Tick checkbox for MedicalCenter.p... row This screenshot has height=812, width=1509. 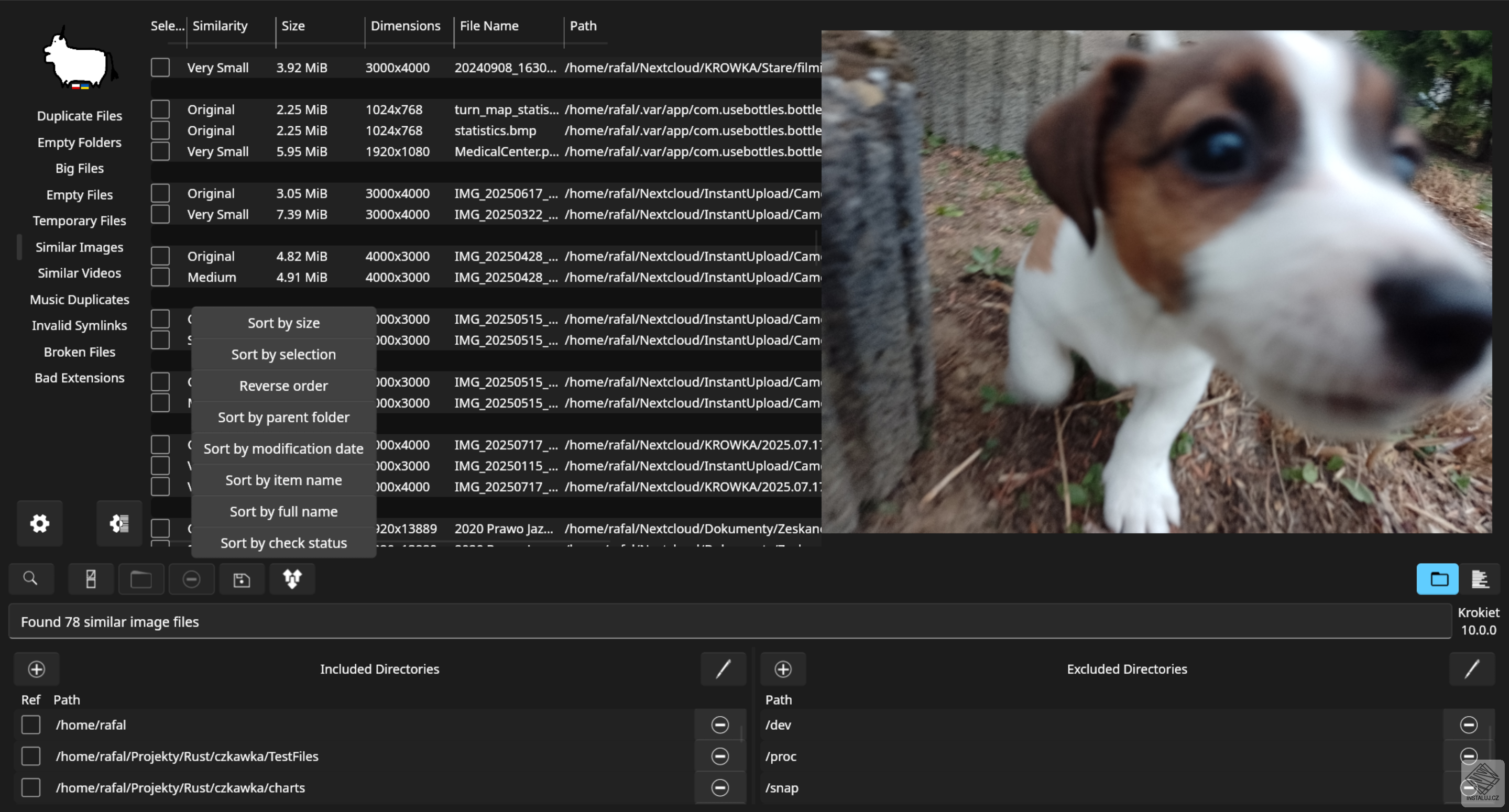[160, 151]
